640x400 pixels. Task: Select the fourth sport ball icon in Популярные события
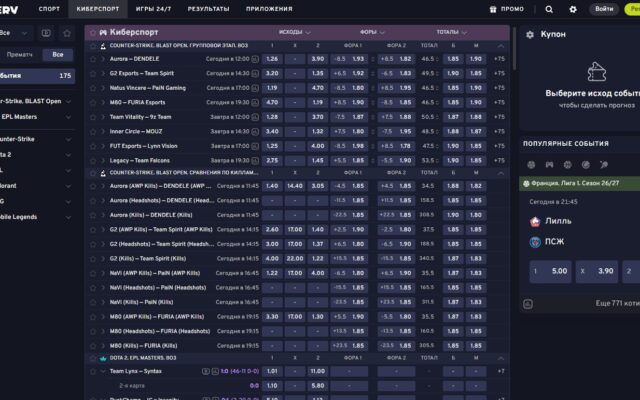tap(586, 164)
